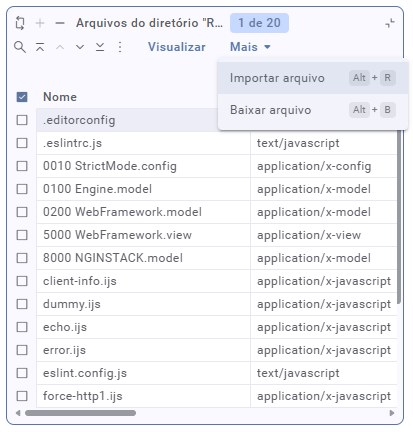Choose Importar arquivo from menu

click(x=313, y=78)
